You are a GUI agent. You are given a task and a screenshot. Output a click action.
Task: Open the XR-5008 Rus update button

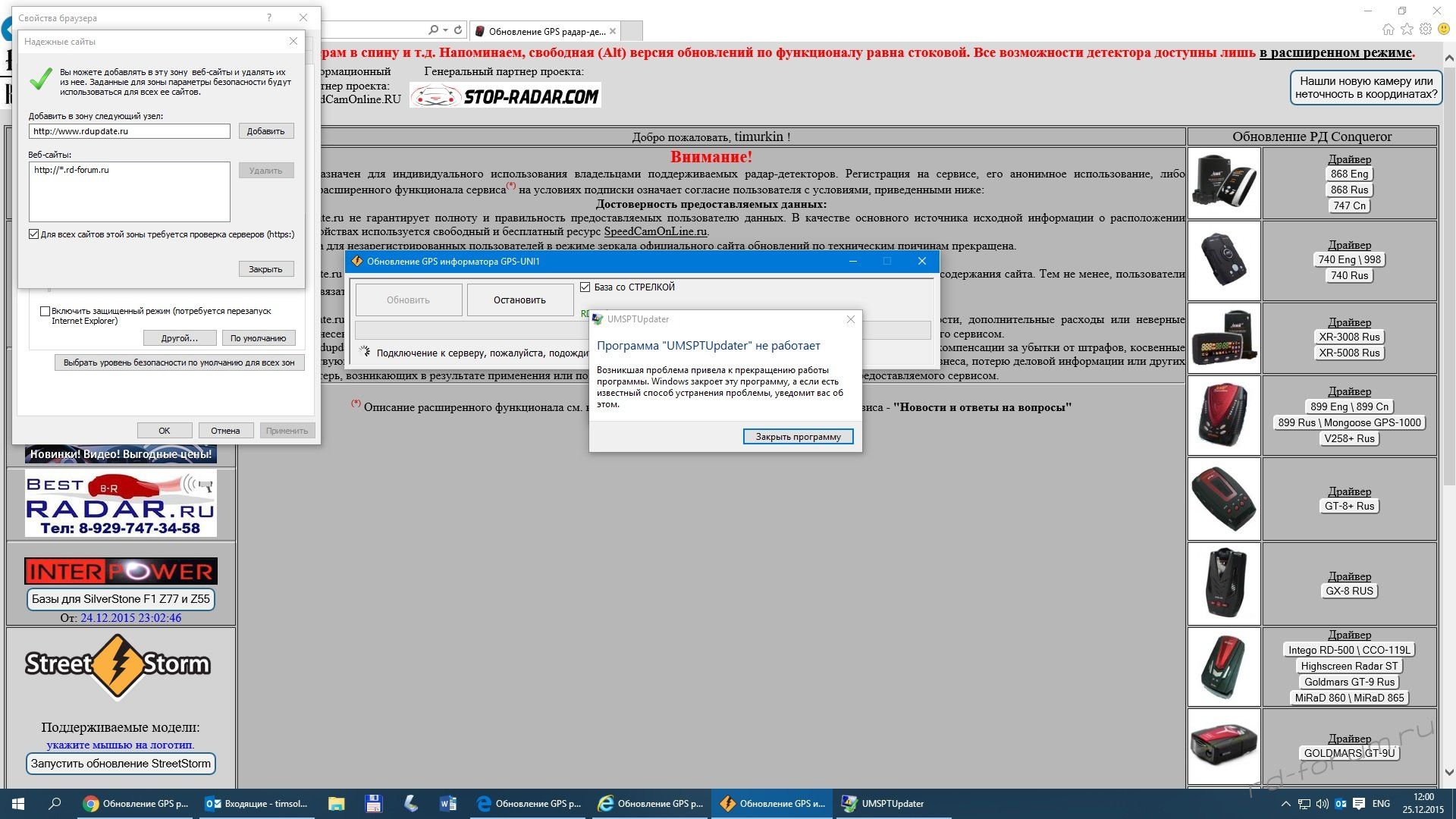click(x=1349, y=353)
